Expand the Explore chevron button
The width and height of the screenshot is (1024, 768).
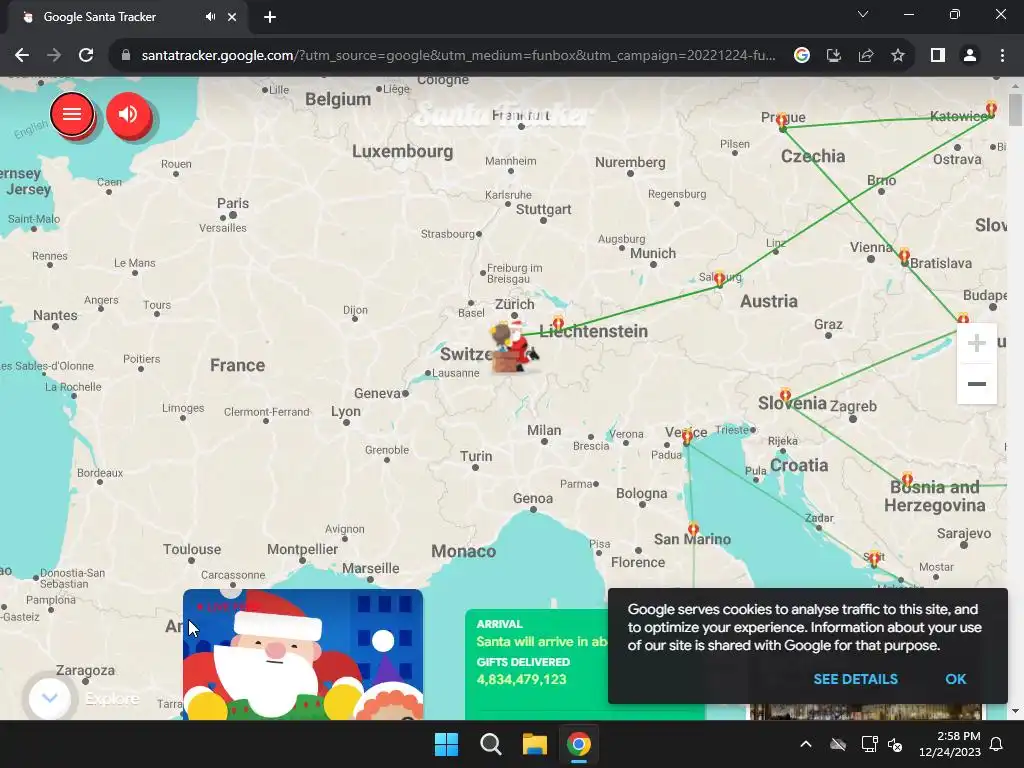(50, 697)
